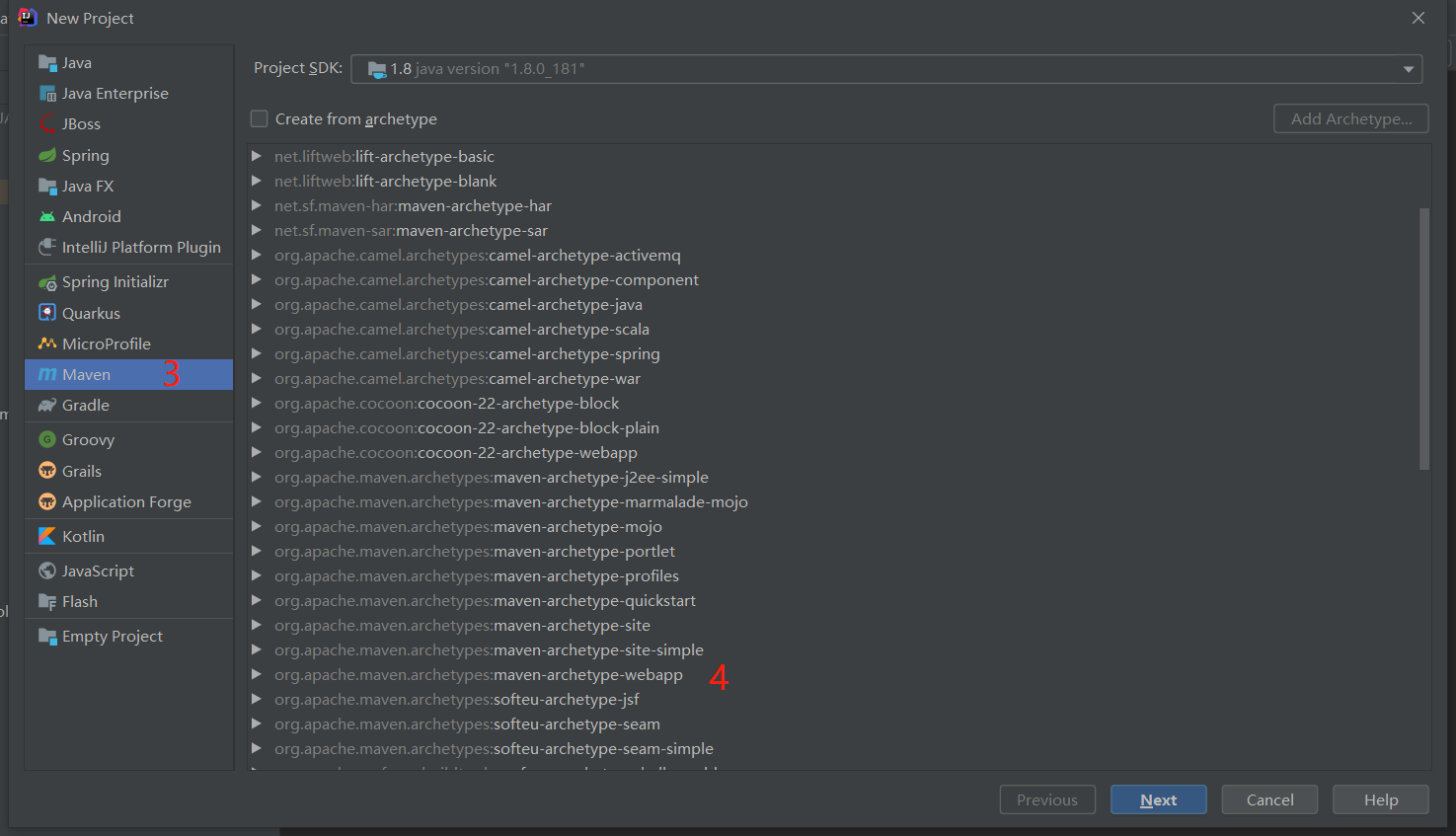Viewport: 1456px width, 836px height.
Task: Select Application Forge project type
Action: tap(128, 501)
